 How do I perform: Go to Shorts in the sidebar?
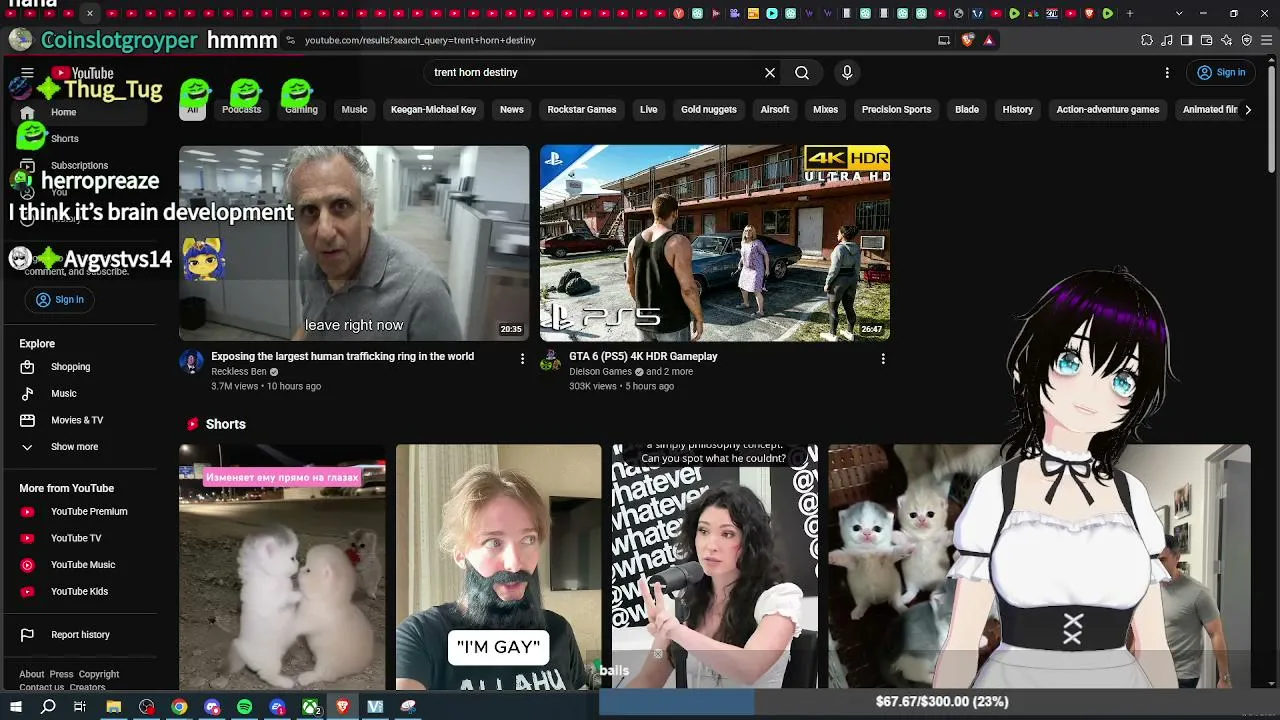pos(64,138)
